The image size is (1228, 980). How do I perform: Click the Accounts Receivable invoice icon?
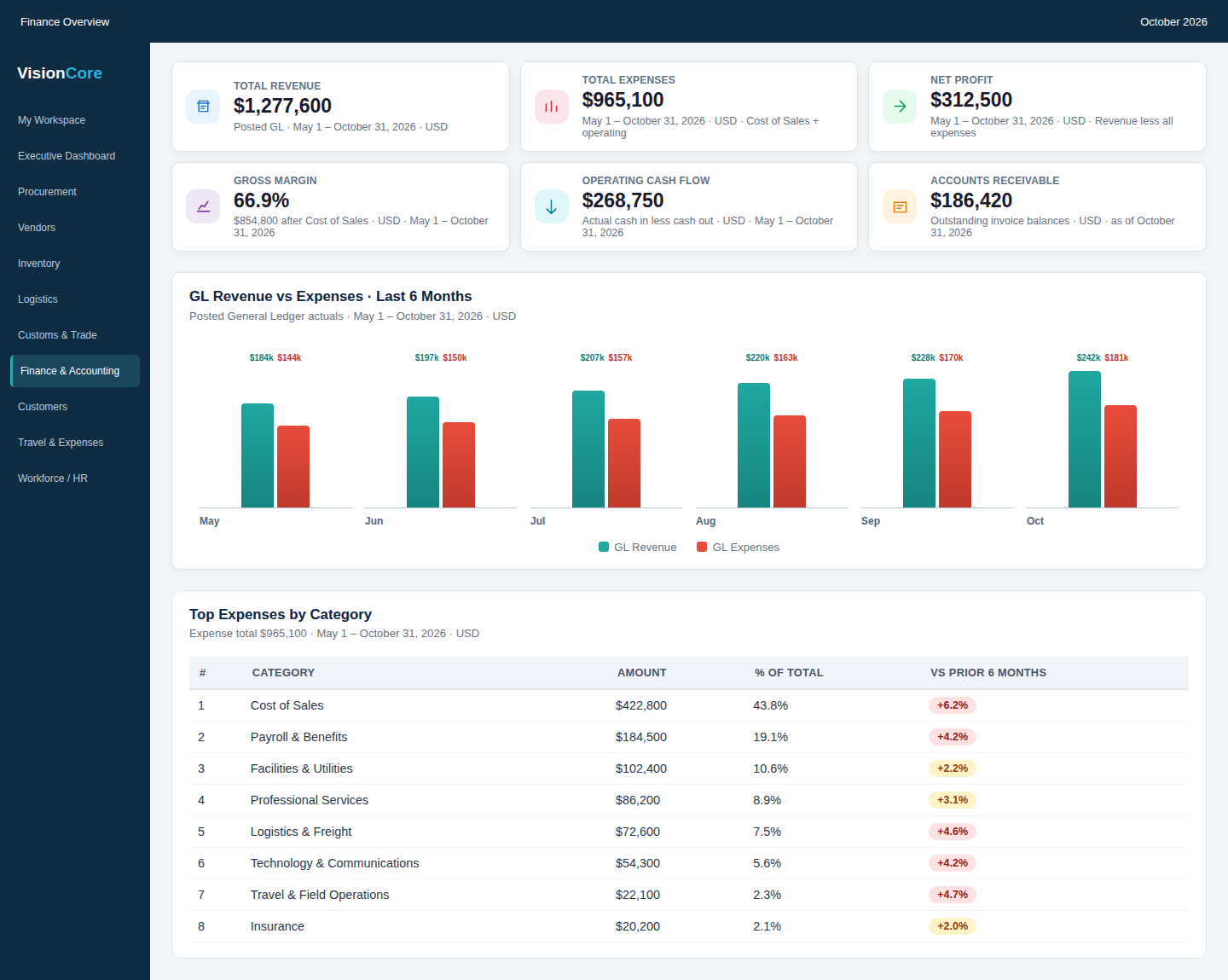click(x=900, y=206)
